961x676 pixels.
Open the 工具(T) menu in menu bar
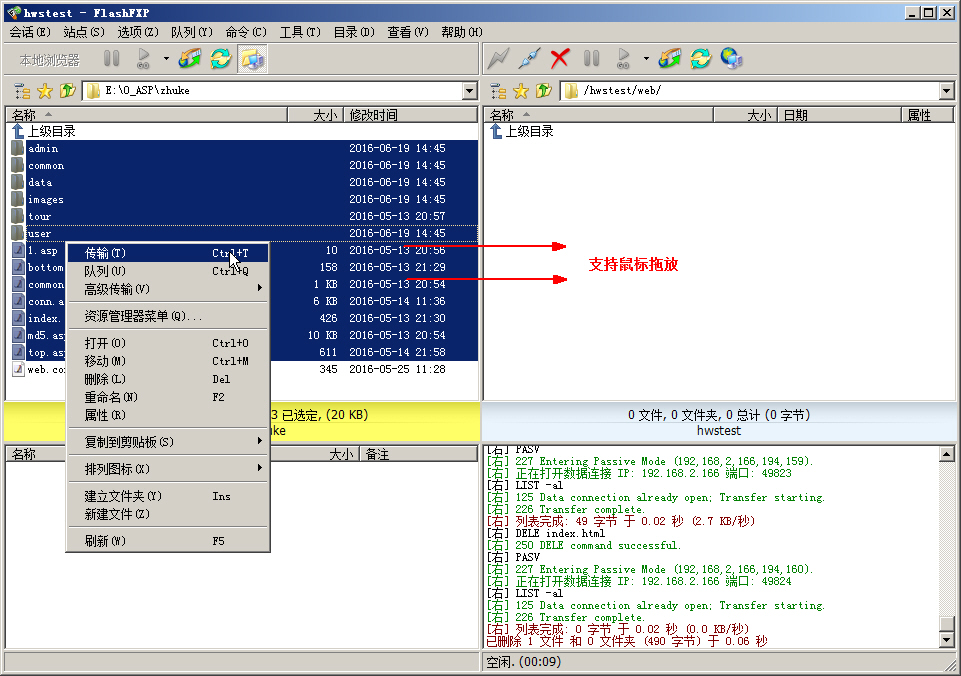click(x=299, y=32)
